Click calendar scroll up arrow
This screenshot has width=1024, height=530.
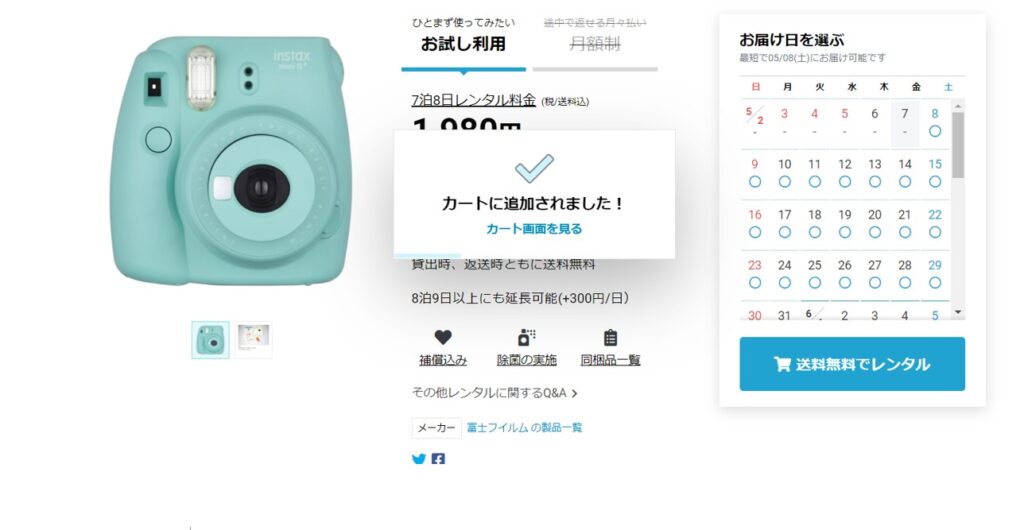958,106
